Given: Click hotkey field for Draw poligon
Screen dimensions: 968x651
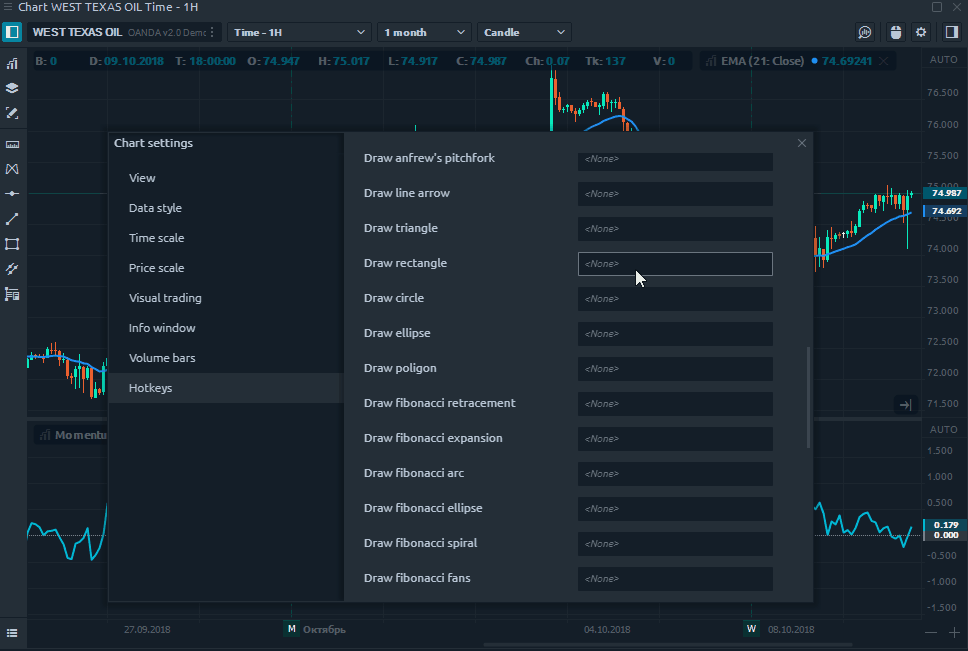Looking at the screenshot, I should click(x=675, y=369).
